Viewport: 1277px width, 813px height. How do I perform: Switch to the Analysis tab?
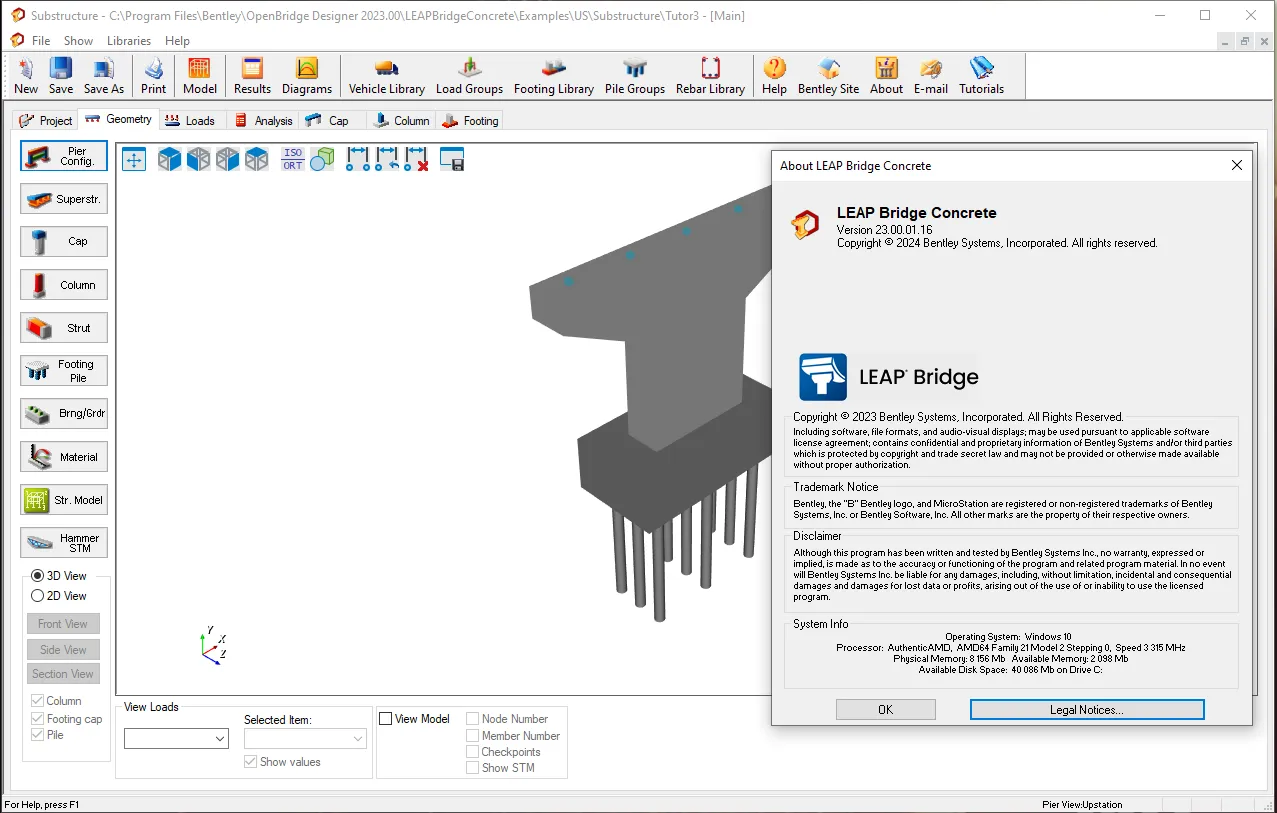click(263, 120)
